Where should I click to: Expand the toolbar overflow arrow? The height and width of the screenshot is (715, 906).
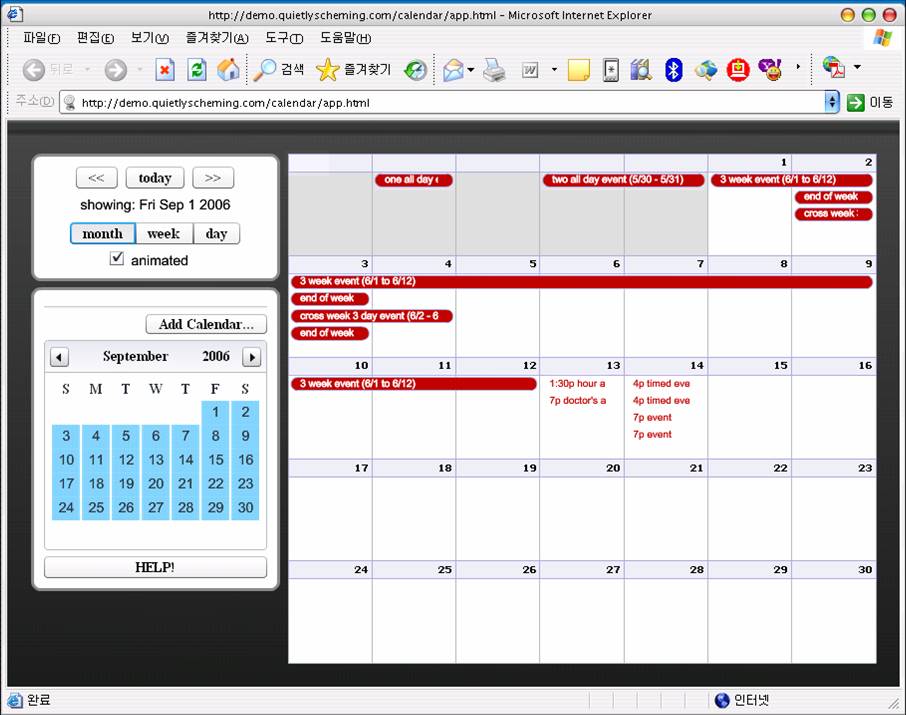coord(798,67)
